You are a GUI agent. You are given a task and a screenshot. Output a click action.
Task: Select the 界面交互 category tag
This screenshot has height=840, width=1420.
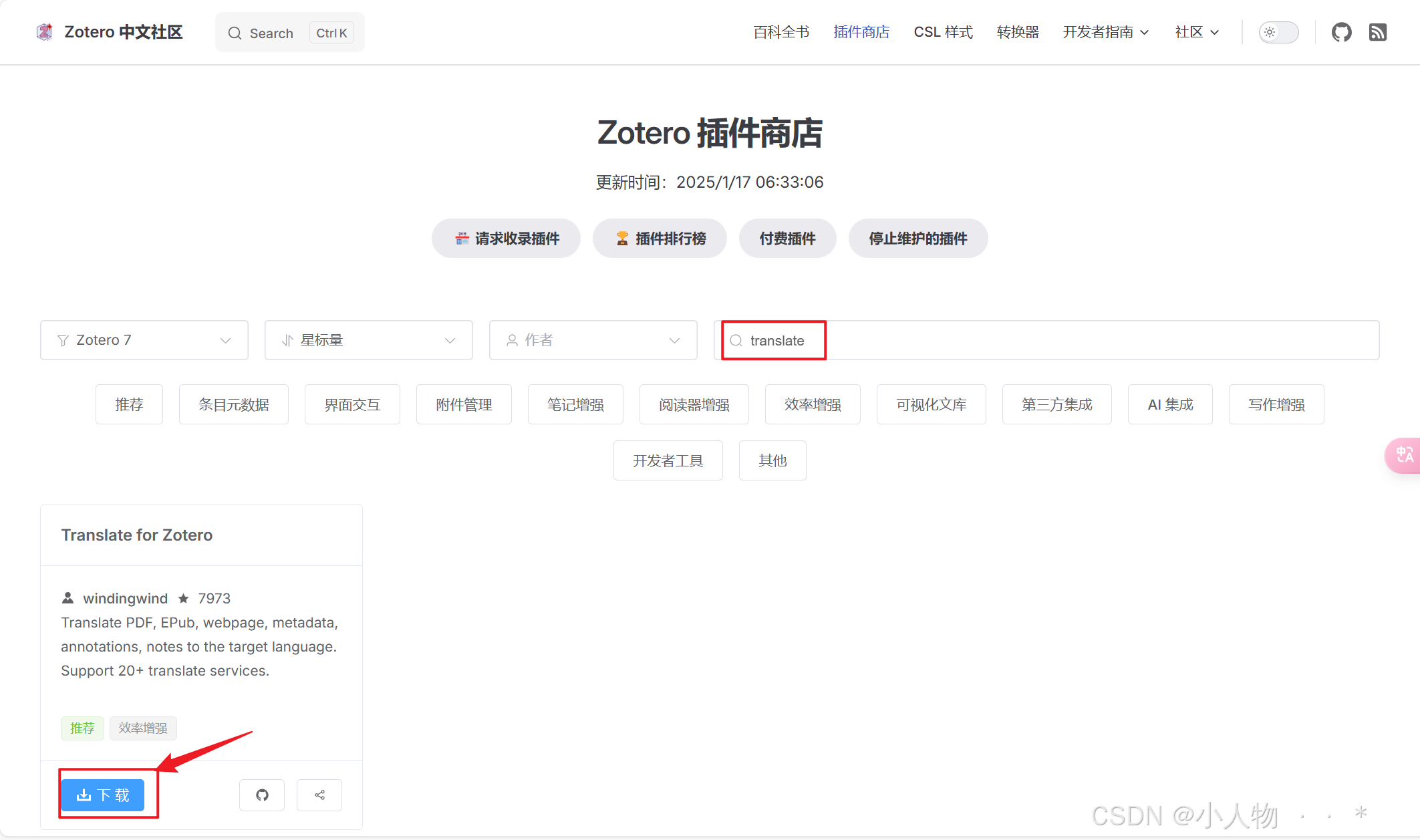tap(352, 404)
